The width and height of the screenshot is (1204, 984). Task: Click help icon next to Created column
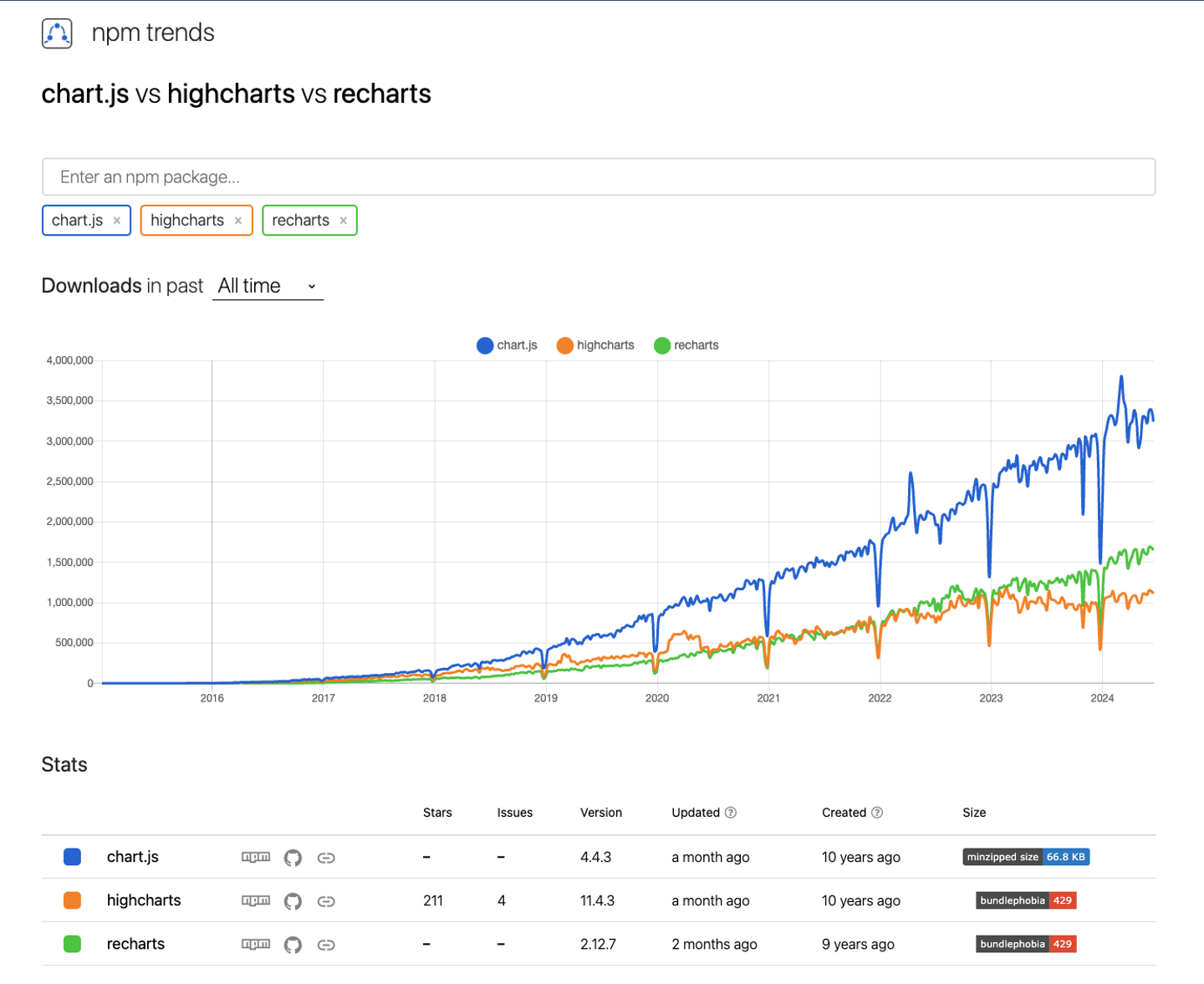click(x=877, y=813)
